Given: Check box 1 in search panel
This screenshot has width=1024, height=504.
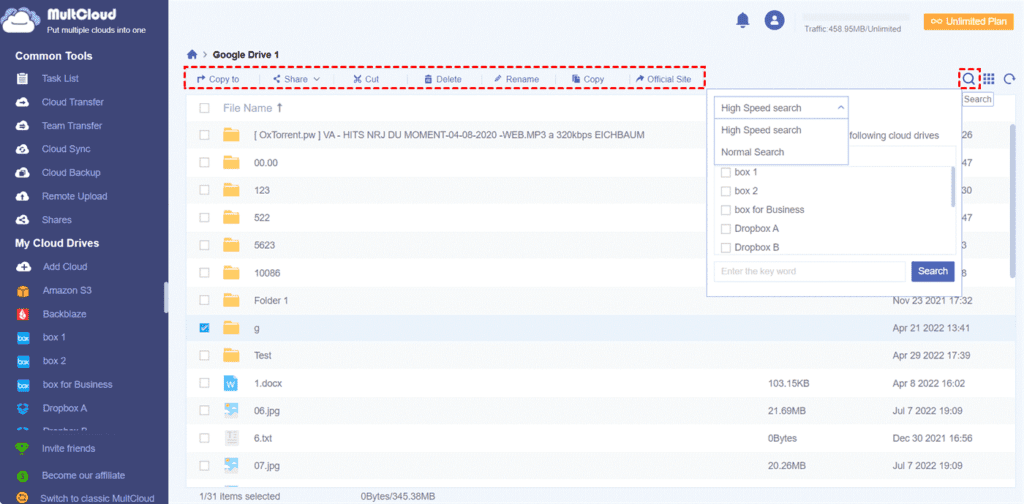Looking at the screenshot, I should 725,172.
